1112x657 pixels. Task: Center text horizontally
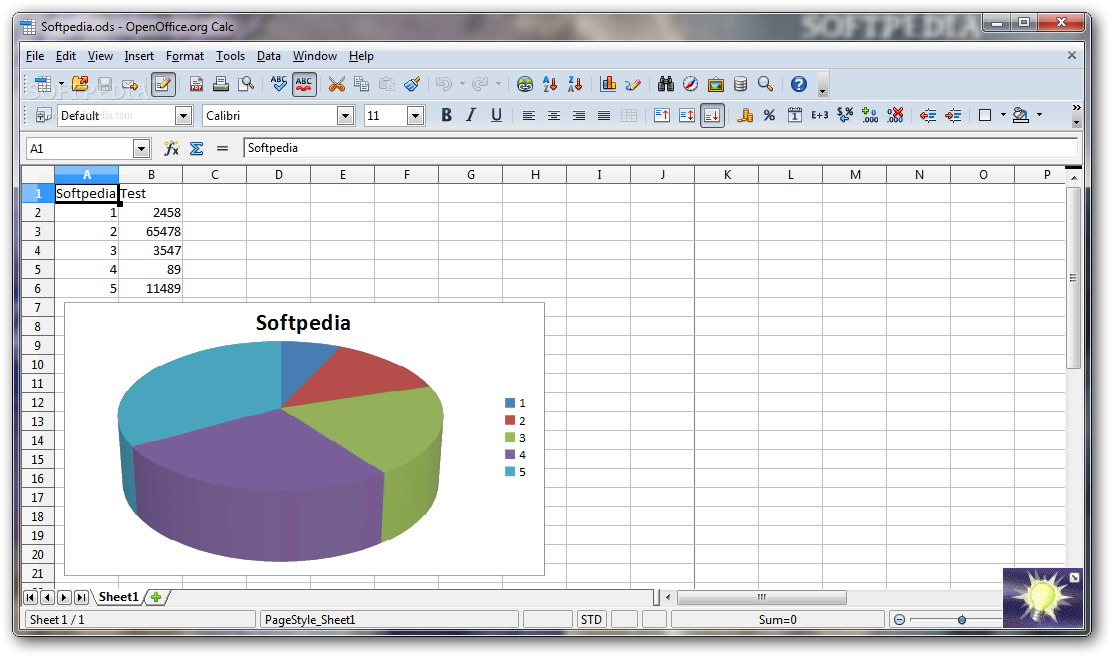coord(554,115)
